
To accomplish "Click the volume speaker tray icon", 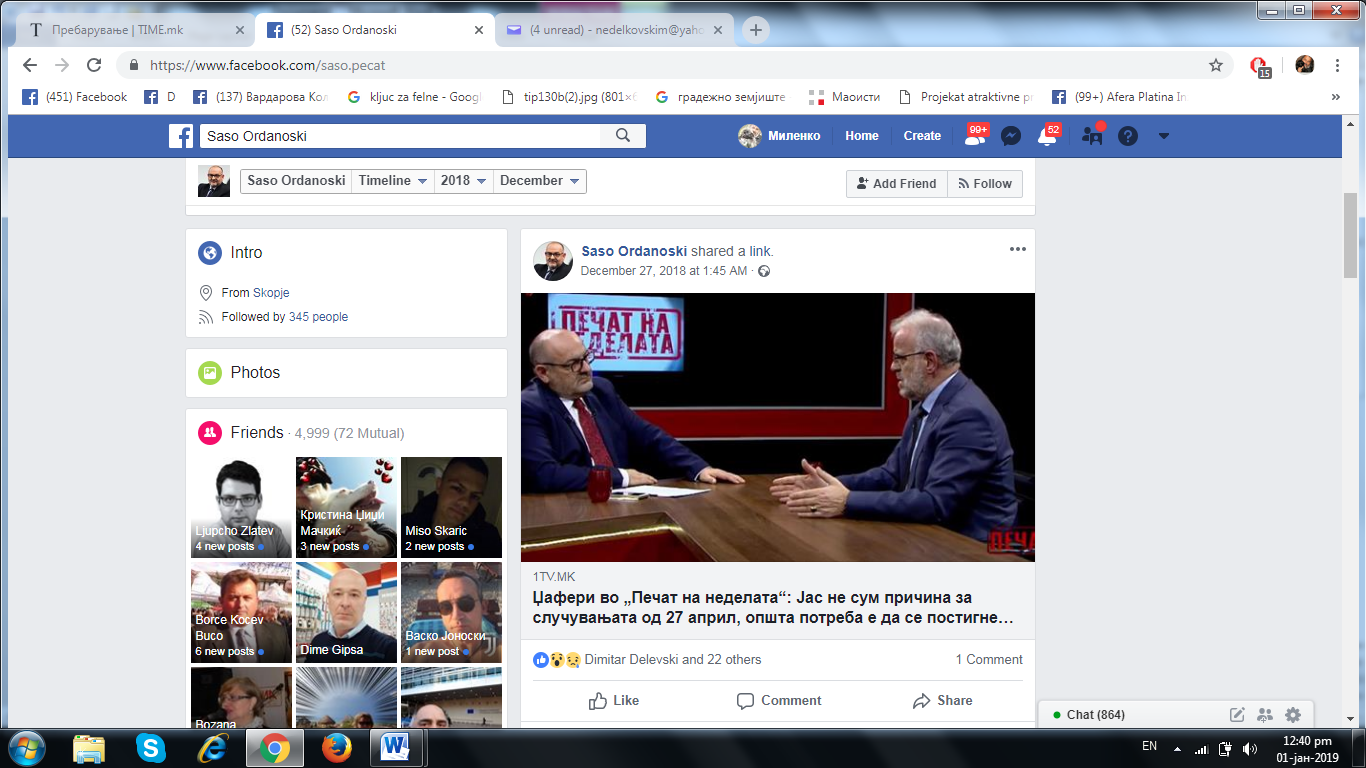I will click(1250, 748).
